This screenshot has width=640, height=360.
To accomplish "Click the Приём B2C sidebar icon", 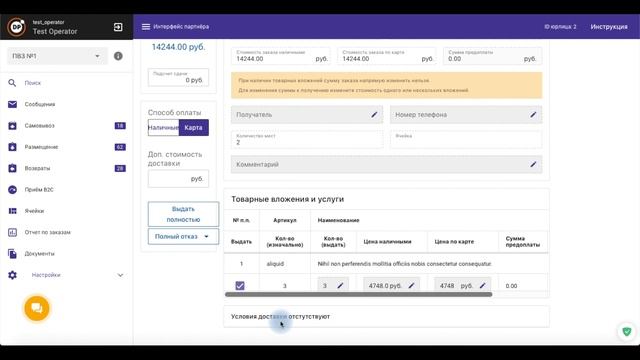I will [x=12, y=189].
